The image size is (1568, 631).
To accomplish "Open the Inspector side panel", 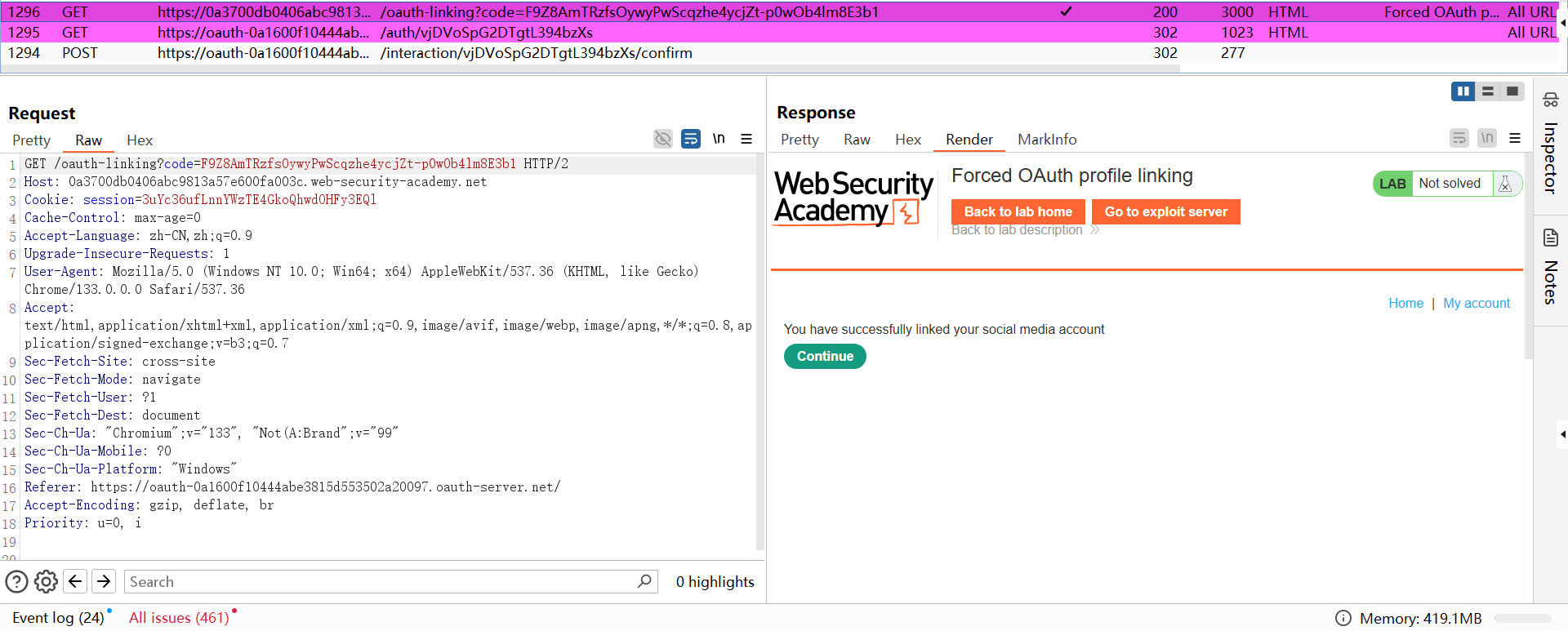I will tap(1550, 147).
